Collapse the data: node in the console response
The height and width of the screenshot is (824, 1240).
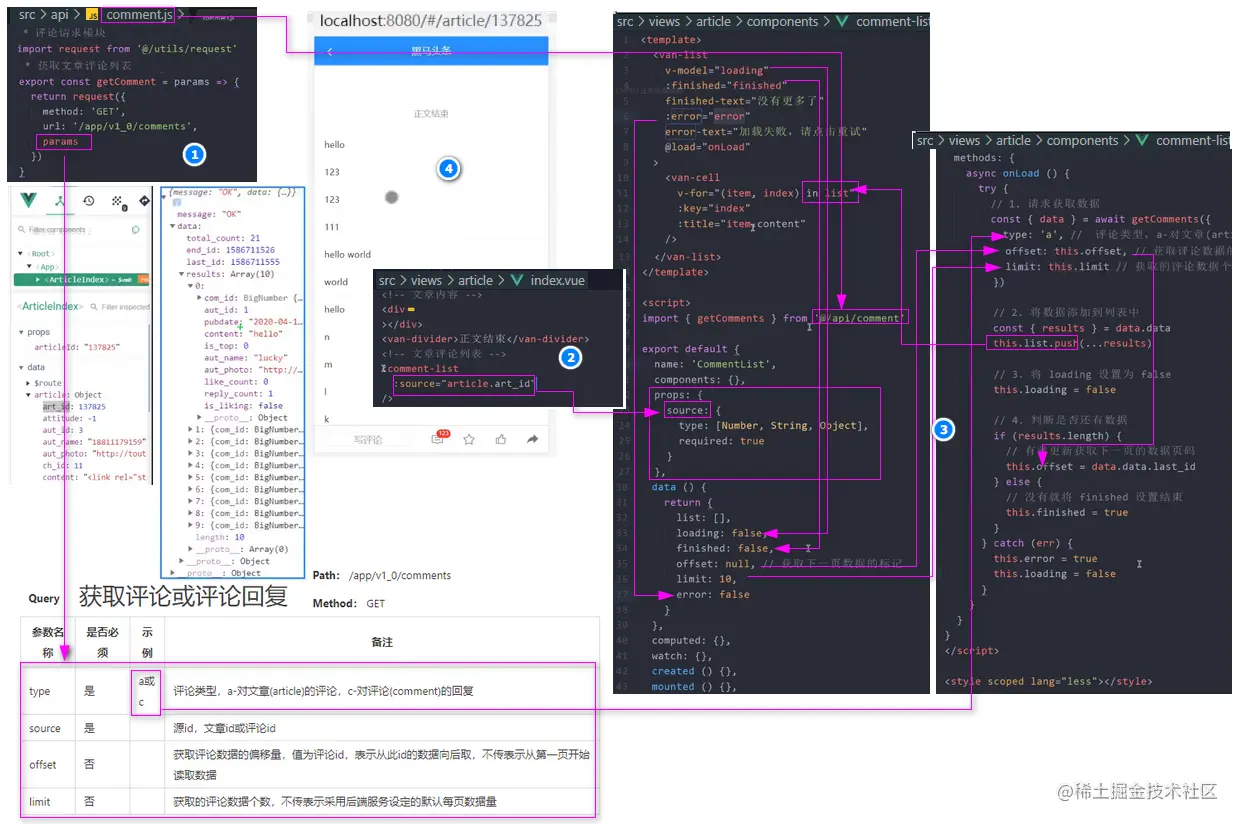pos(171,227)
